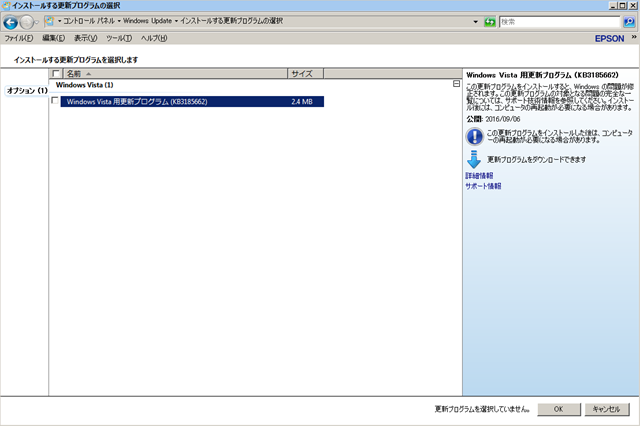Click the blue download arrow icon

coord(474,159)
